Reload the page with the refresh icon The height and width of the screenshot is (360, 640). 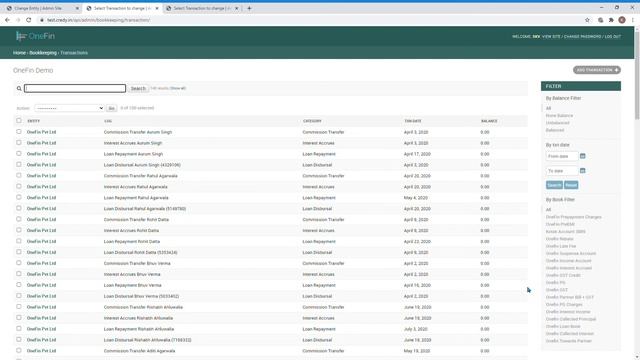[x=29, y=20]
